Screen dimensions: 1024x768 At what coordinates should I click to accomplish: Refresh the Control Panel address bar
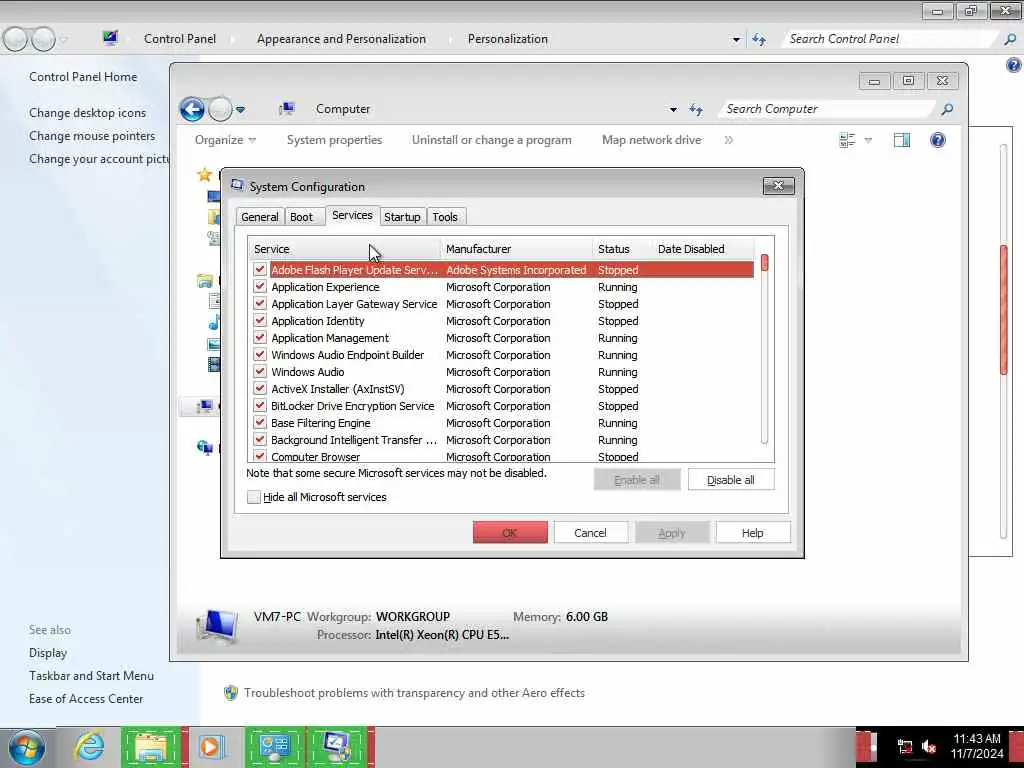(x=759, y=39)
